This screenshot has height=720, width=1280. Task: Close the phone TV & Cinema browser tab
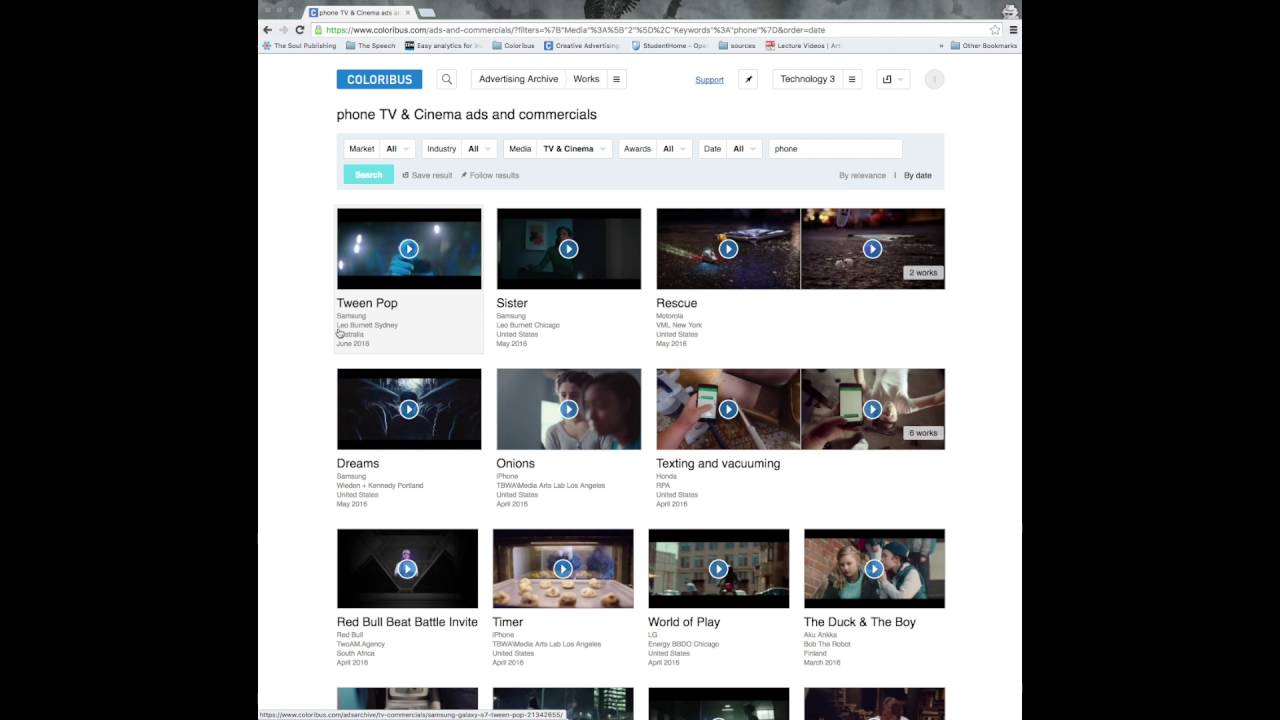(x=408, y=13)
